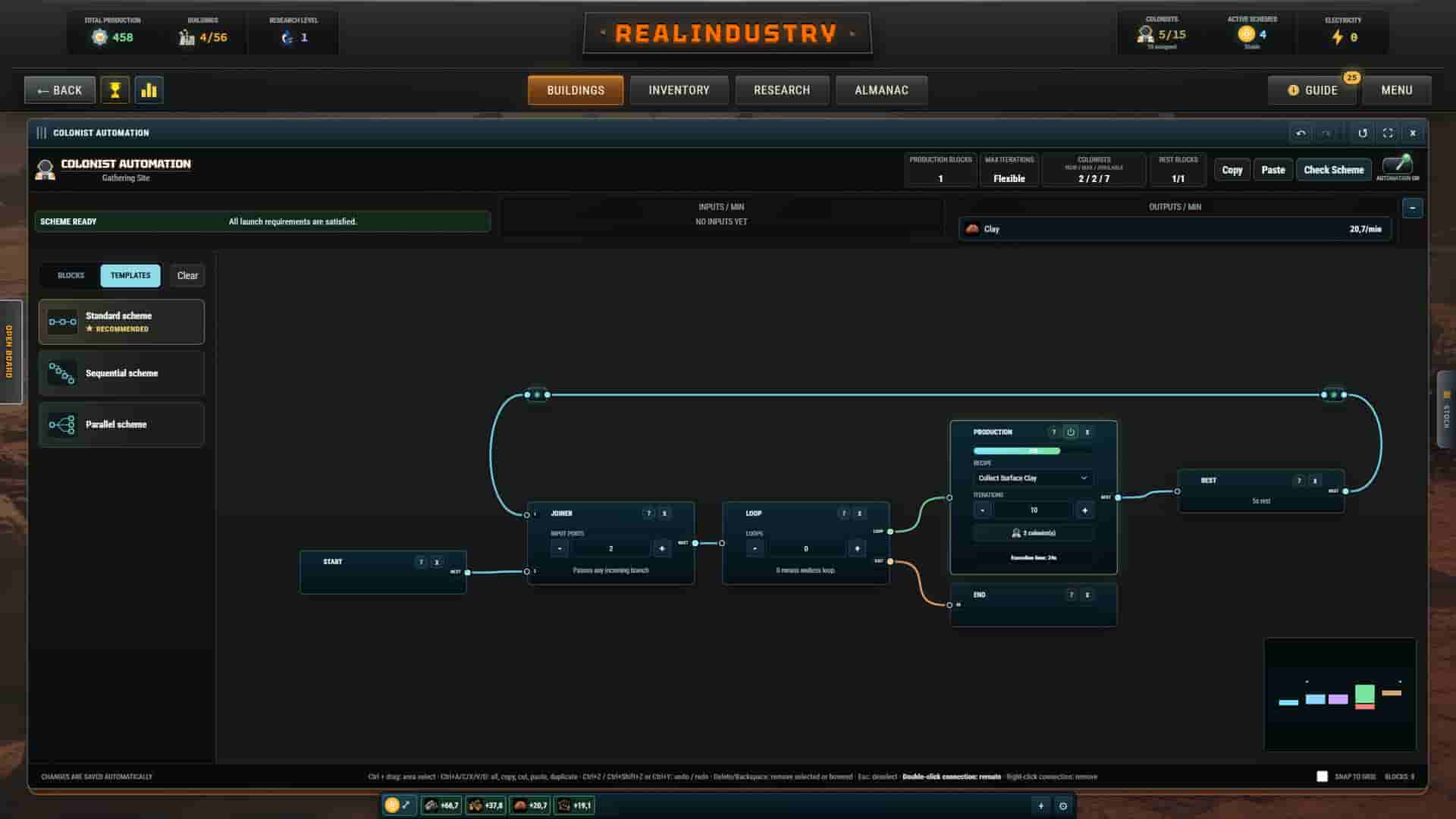1456x819 pixels.
Task: Go to the Research tab
Action: pos(782,90)
